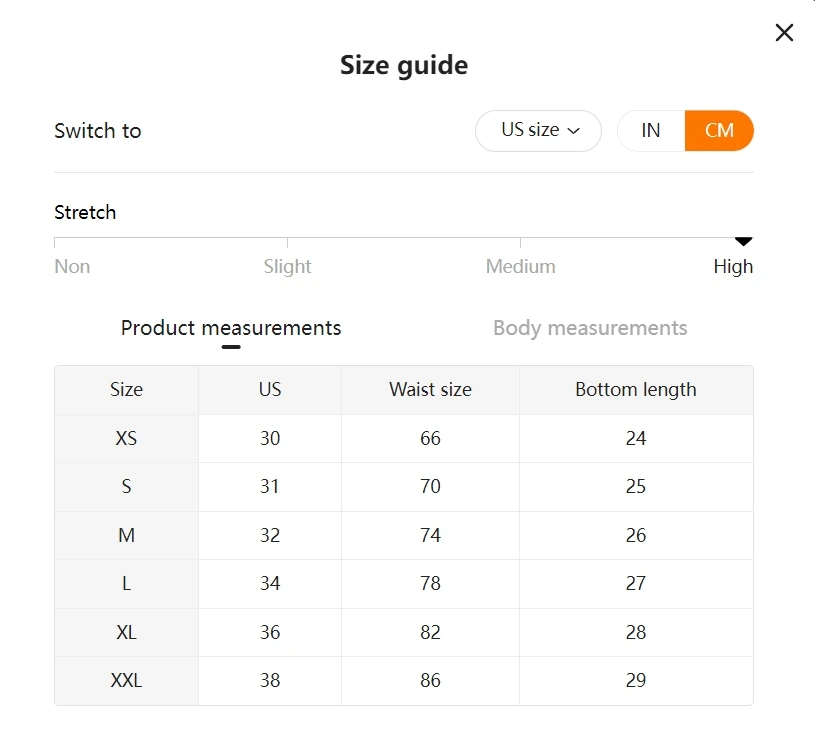The width and height of the screenshot is (815, 732).
Task: Click the M size cell
Action: pos(126,535)
